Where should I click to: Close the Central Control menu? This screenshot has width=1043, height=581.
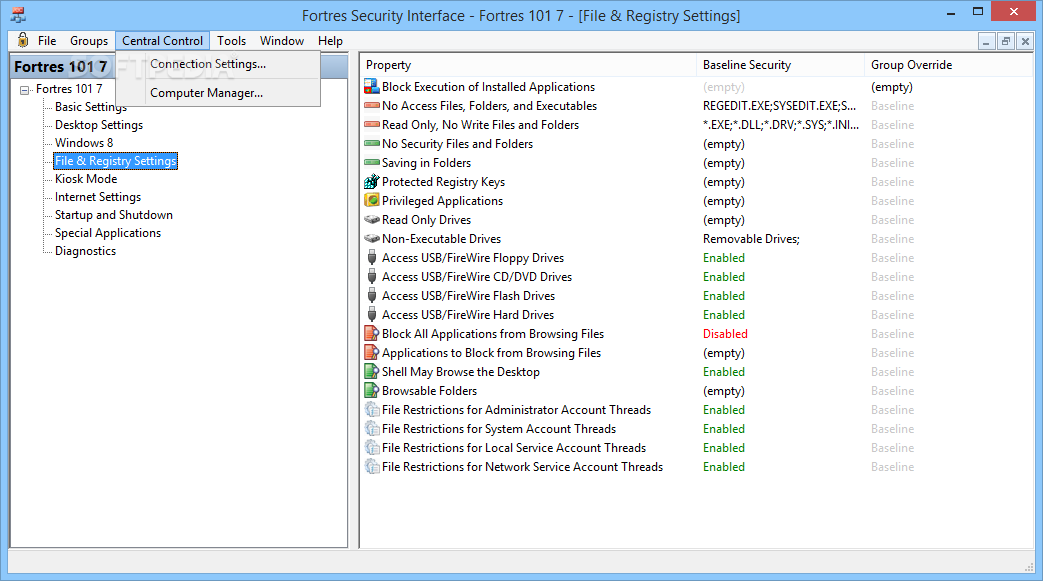(x=162, y=41)
